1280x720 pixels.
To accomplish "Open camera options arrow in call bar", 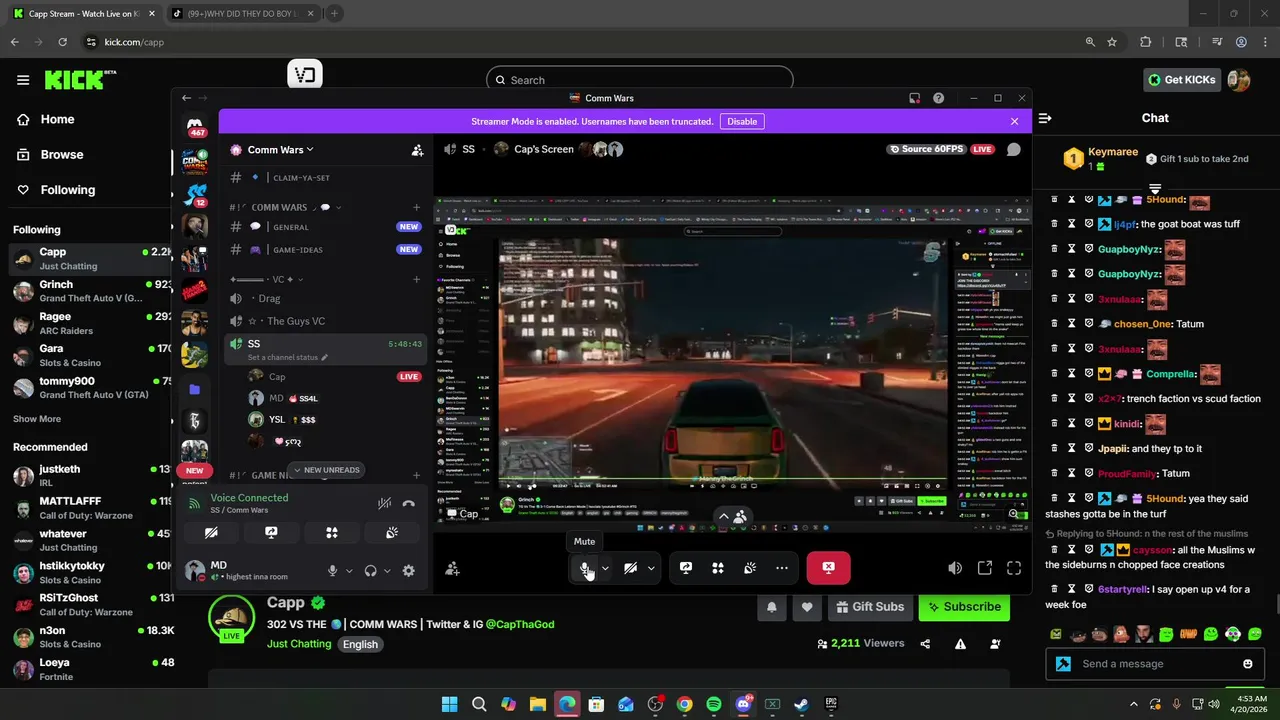I will (651, 568).
